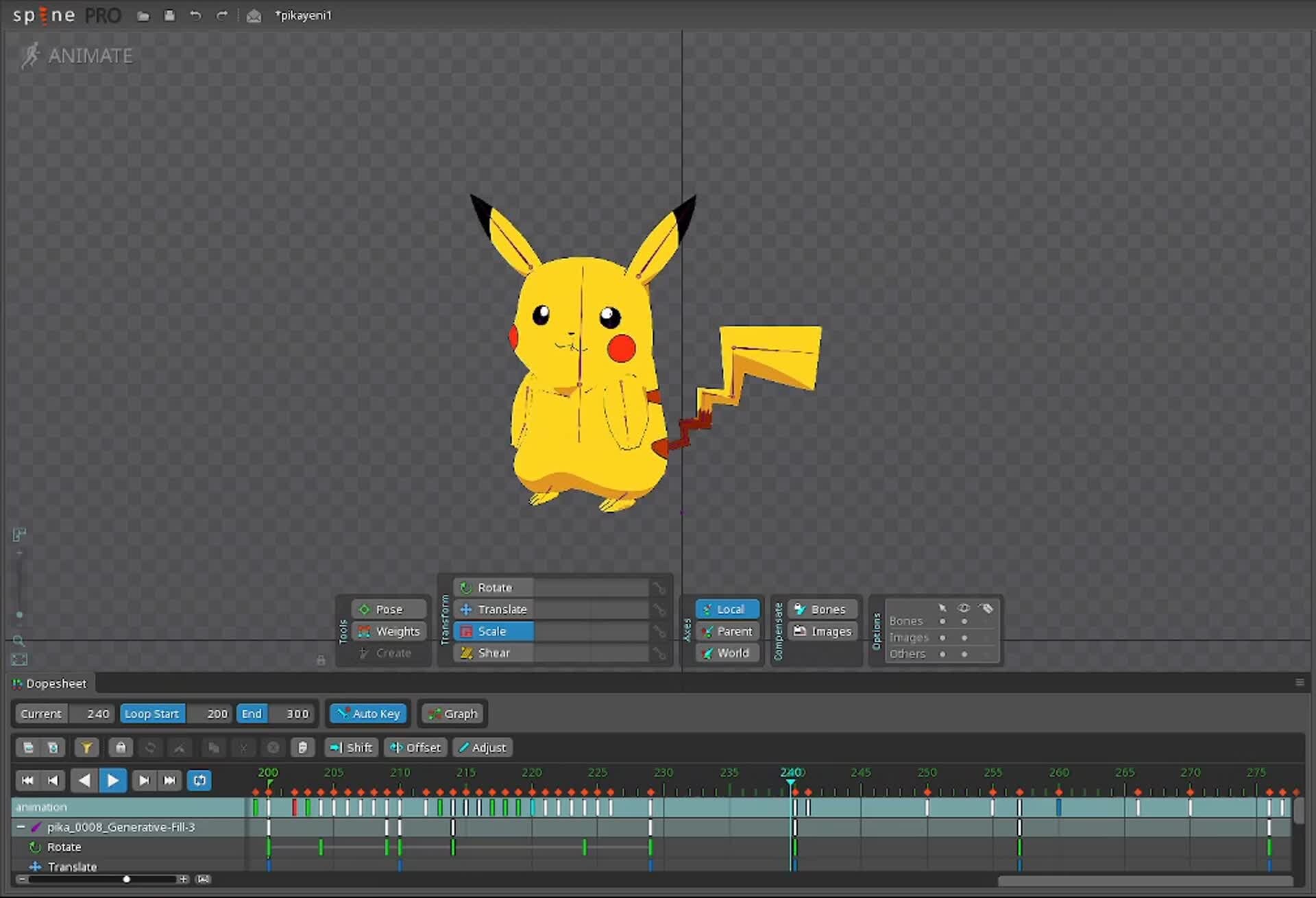The width and height of the screenshot is (1316, 898).
Task: Open the Weights tool
Action: (389, 631)
